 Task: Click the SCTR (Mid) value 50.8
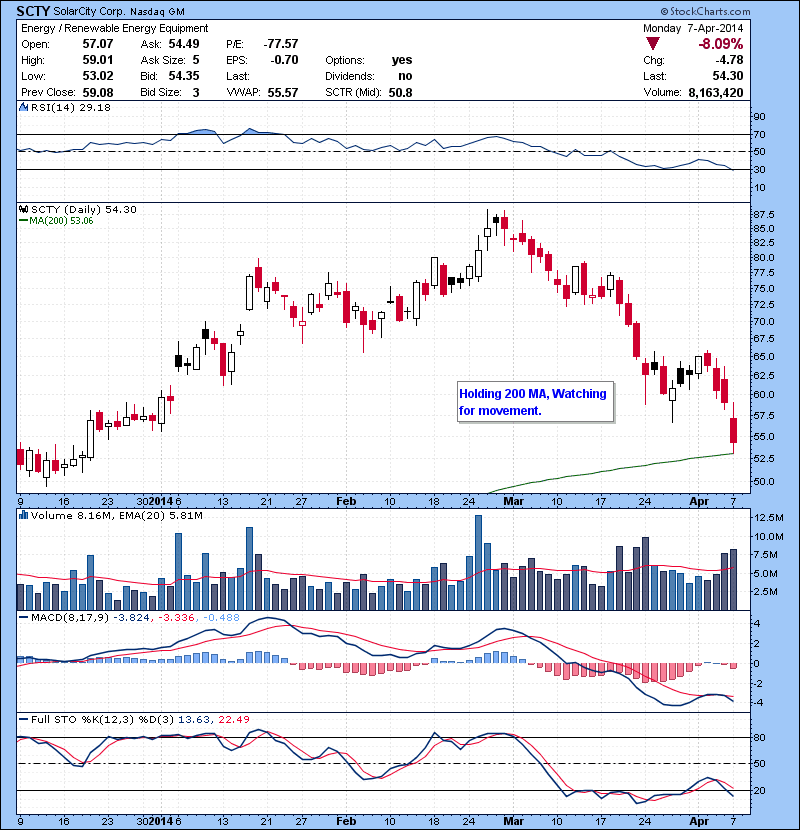(x=400, y=93)
